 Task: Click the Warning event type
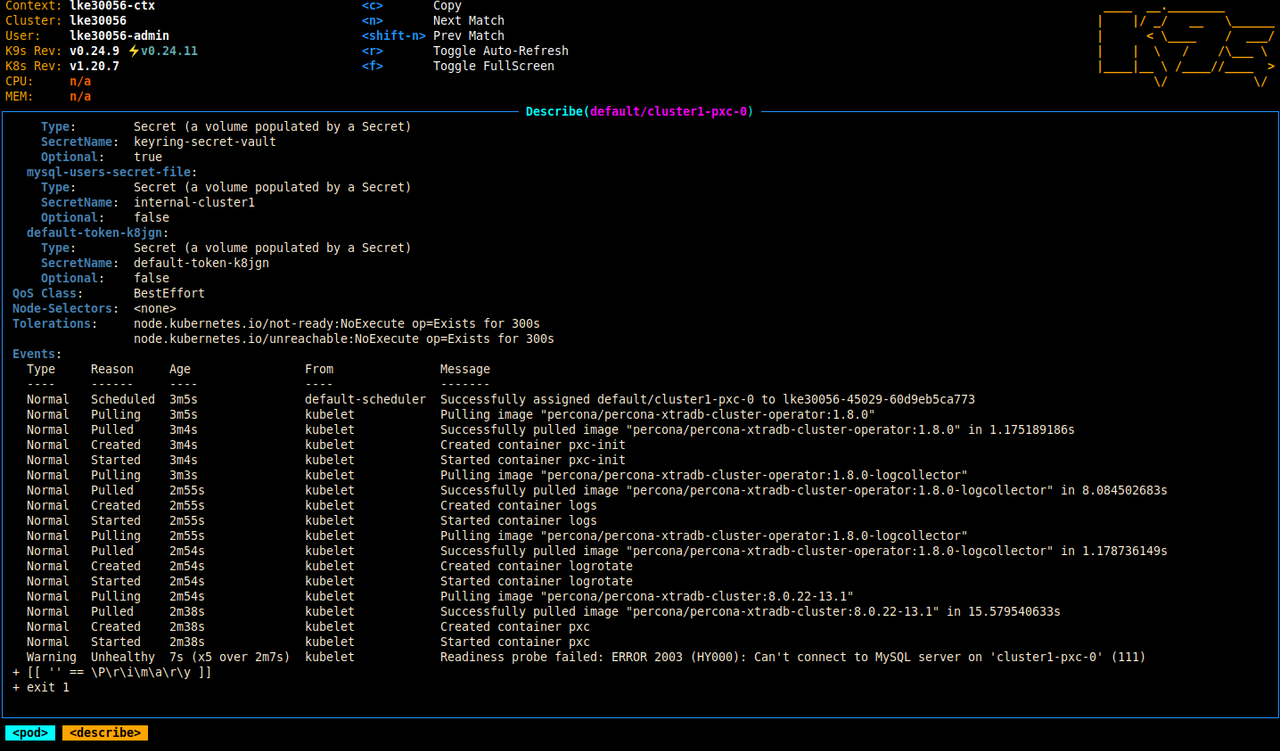pos(51,657)
